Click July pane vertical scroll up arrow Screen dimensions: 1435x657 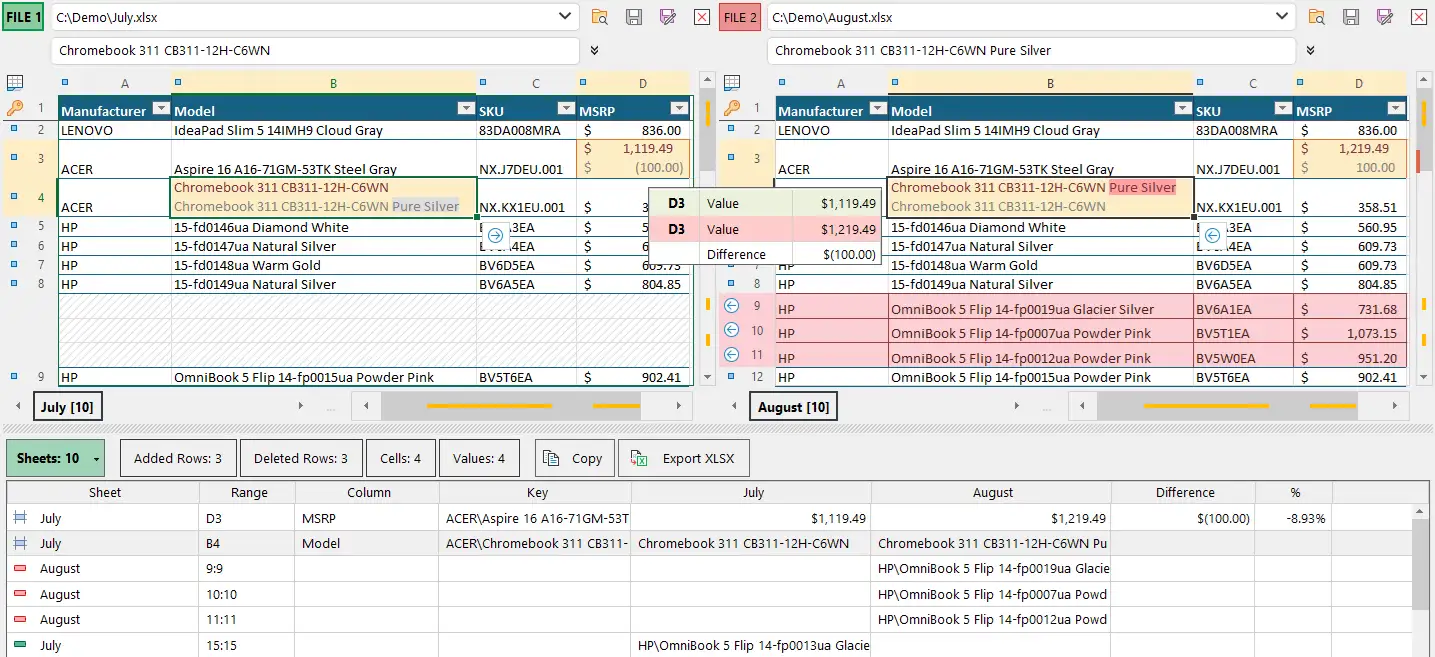pos(706,82)
